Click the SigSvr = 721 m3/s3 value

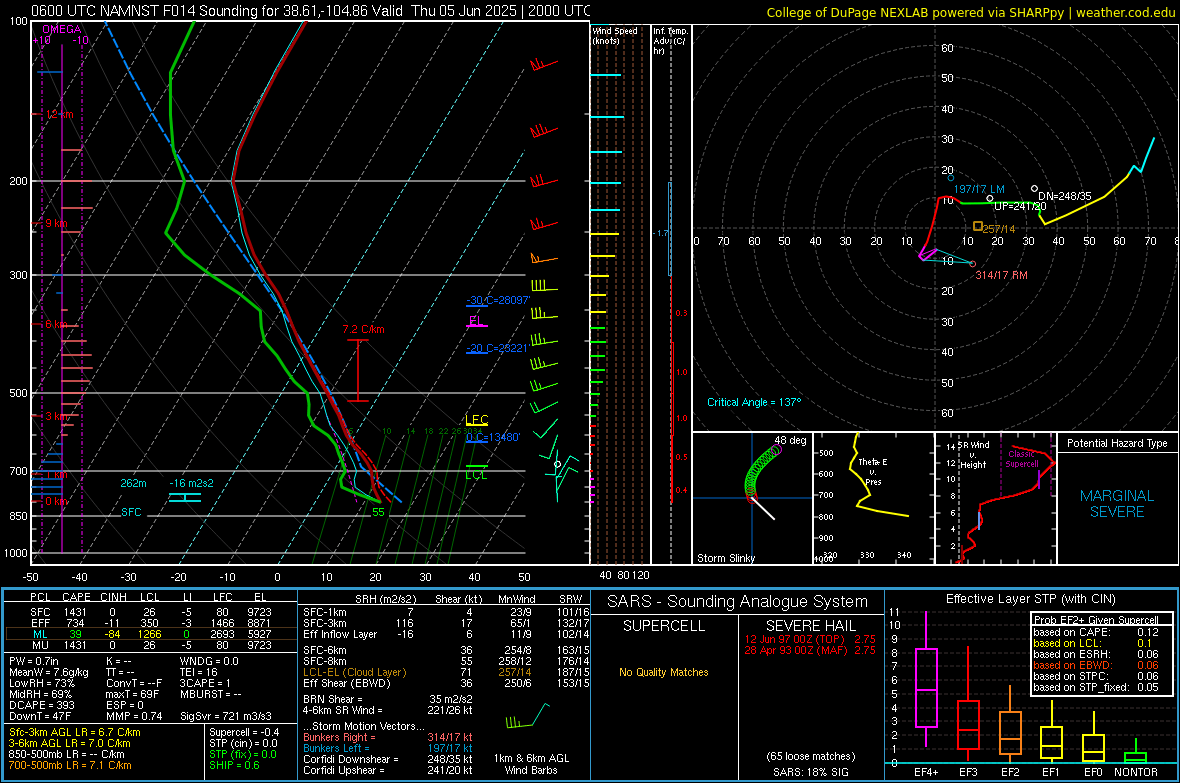pyautogui.click(x=226, y=716)
